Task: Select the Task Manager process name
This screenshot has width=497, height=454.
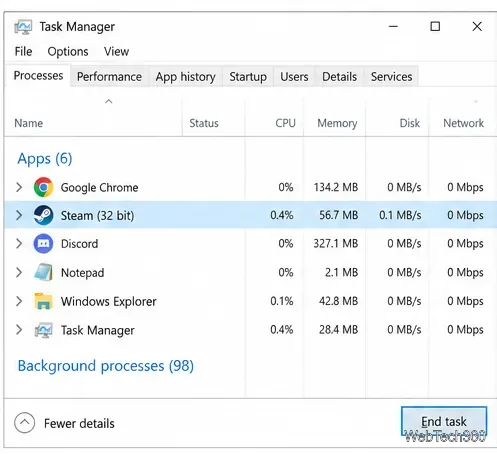Action: 98,330
